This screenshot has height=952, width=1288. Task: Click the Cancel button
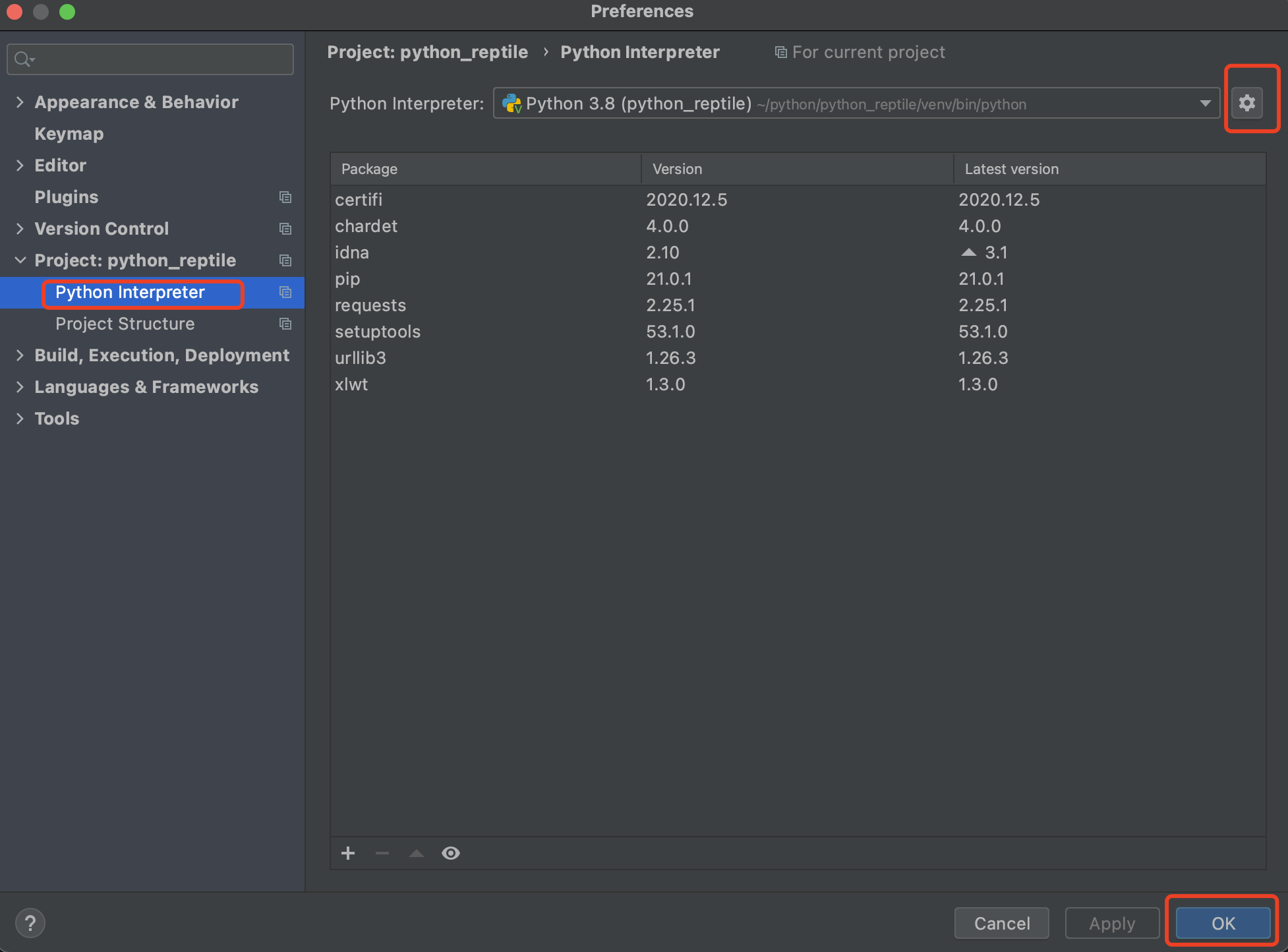point(1001,923)
